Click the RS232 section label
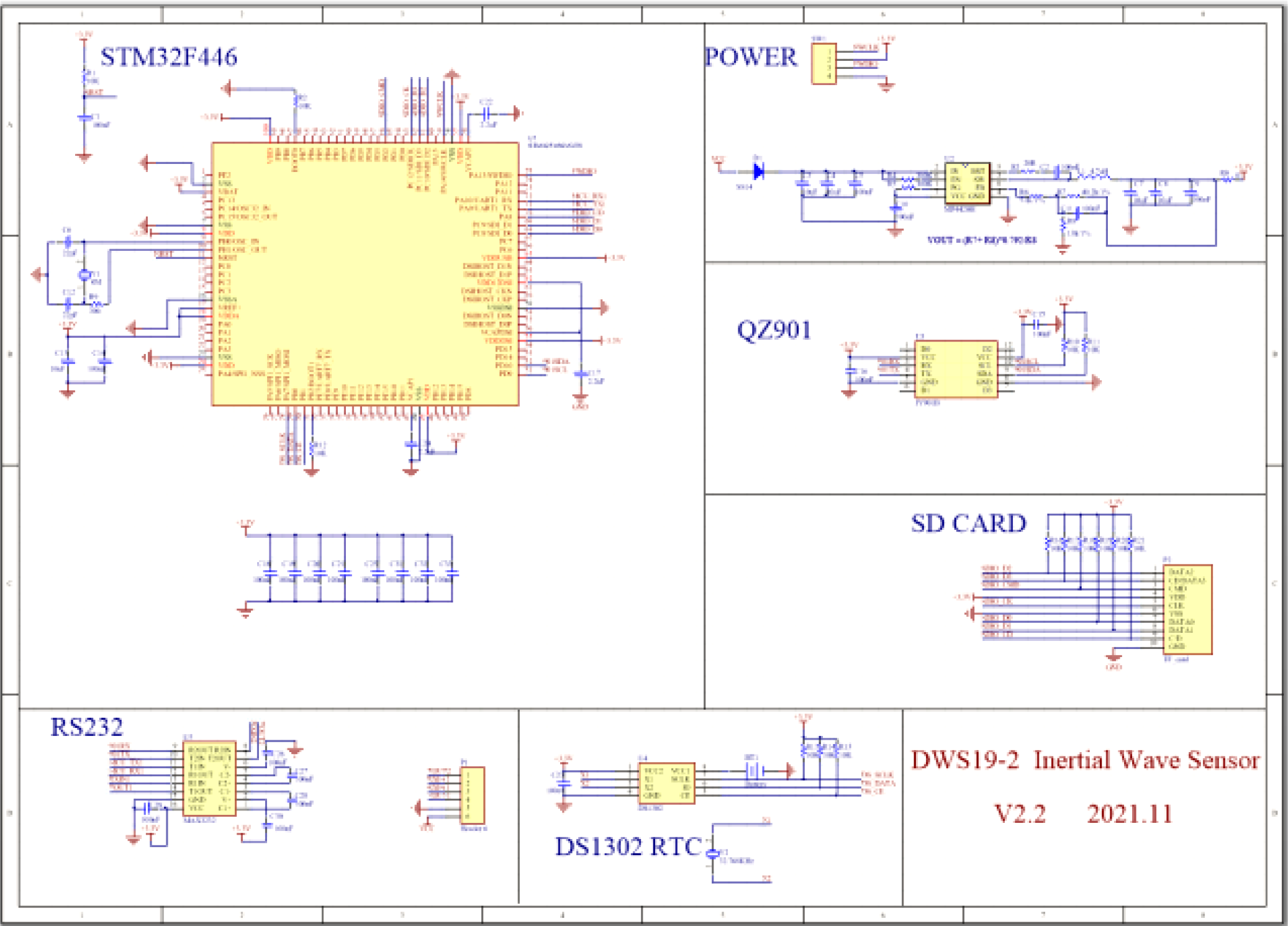1288x926 pixels. click(x=86, y=727)
